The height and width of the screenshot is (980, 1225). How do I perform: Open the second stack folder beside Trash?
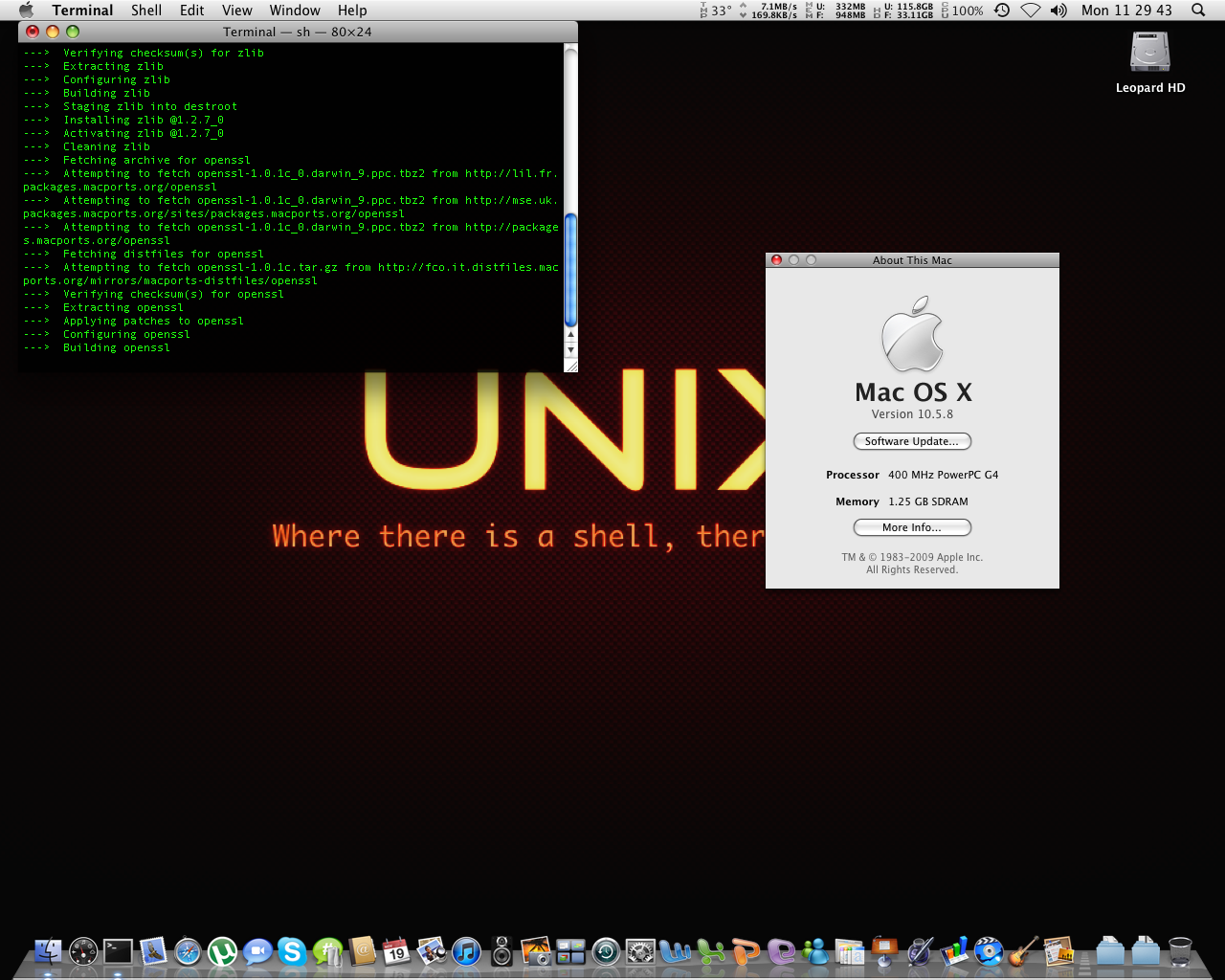tap(1146, 951)
